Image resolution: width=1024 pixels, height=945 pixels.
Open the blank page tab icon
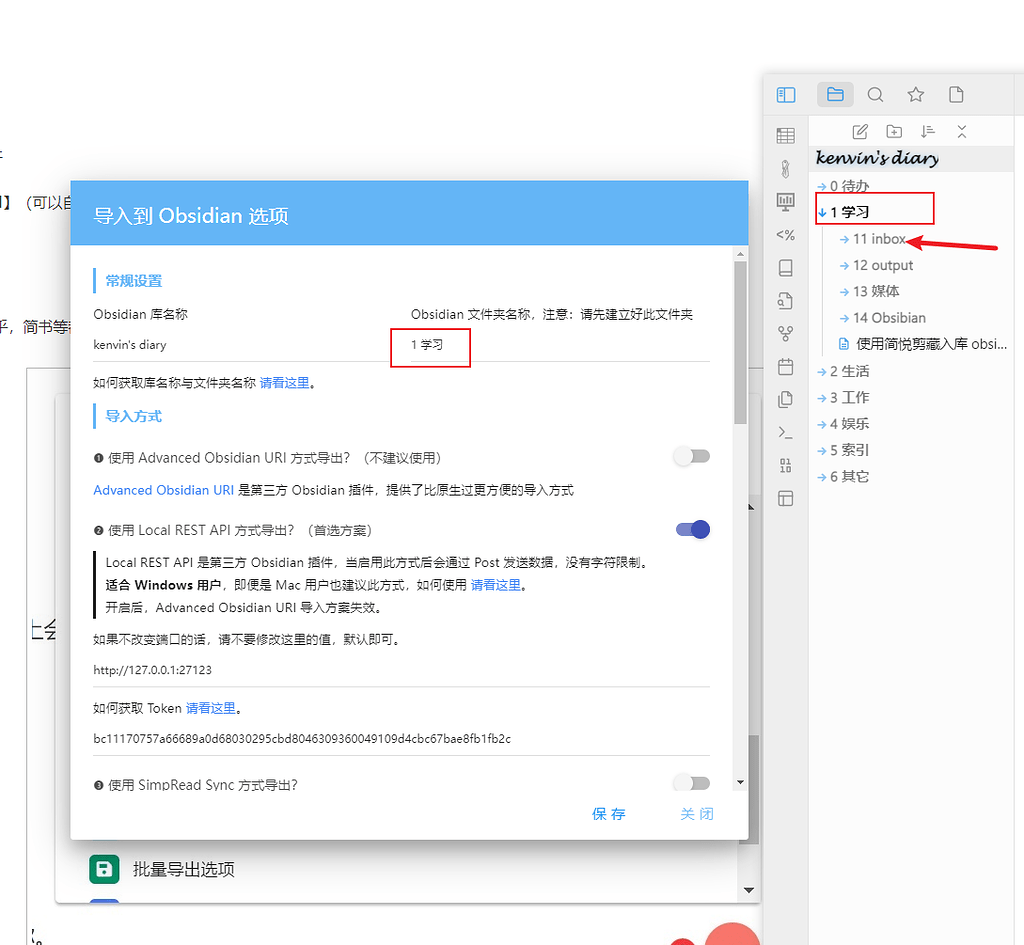[956, 95]
